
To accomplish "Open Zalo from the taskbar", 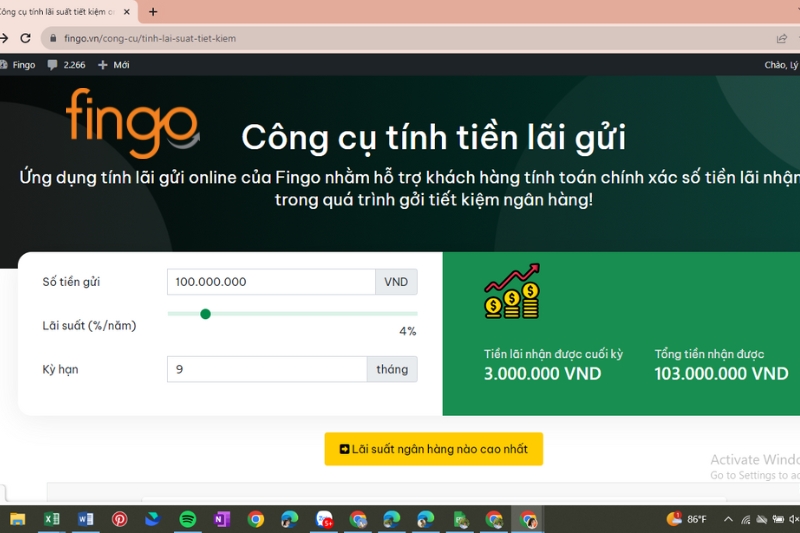I will pos(324,520).
